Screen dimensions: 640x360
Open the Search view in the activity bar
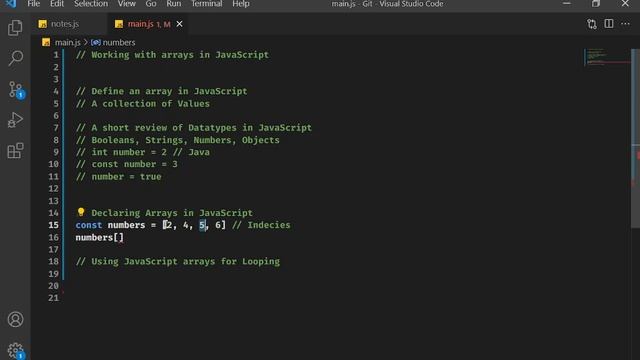15,58
